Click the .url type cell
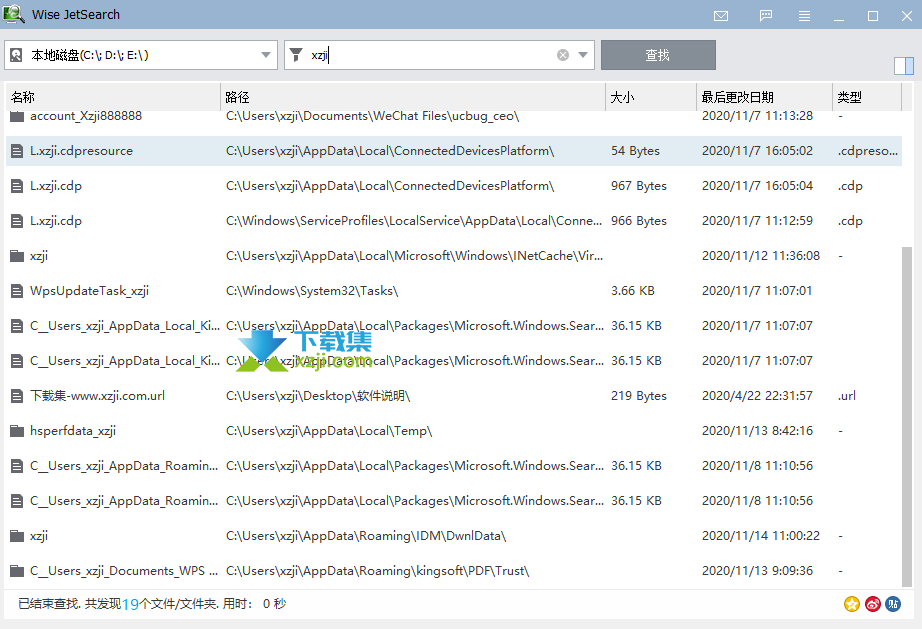 click(847, 396)
